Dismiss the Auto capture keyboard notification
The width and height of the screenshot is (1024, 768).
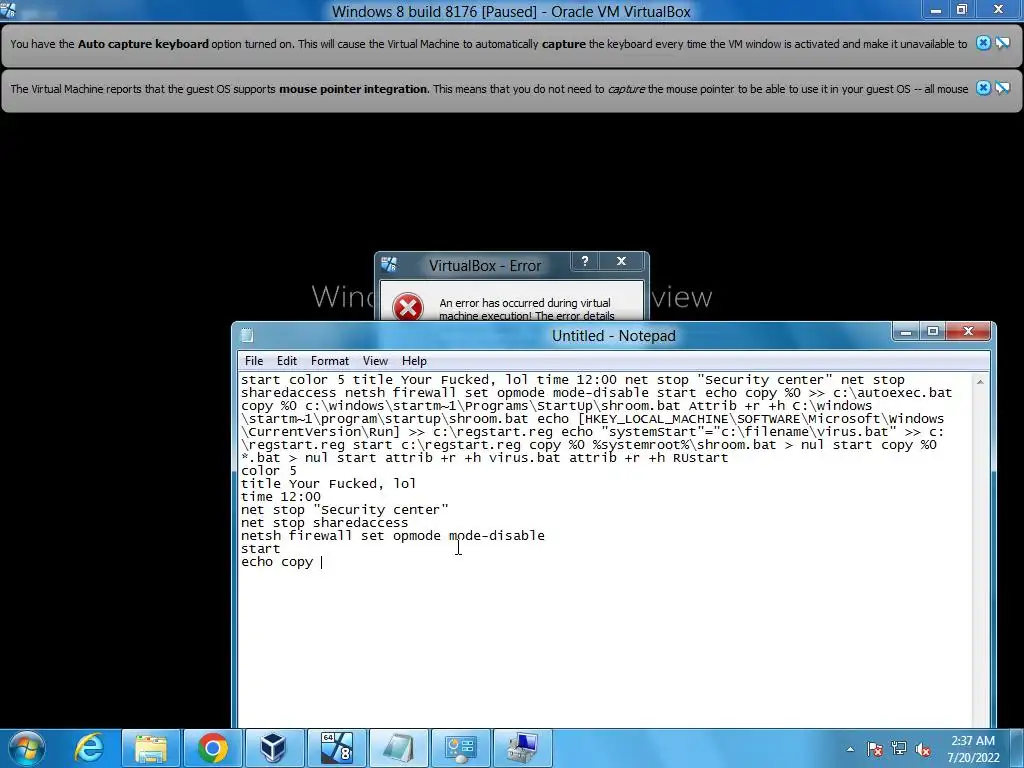pos(983,43)
